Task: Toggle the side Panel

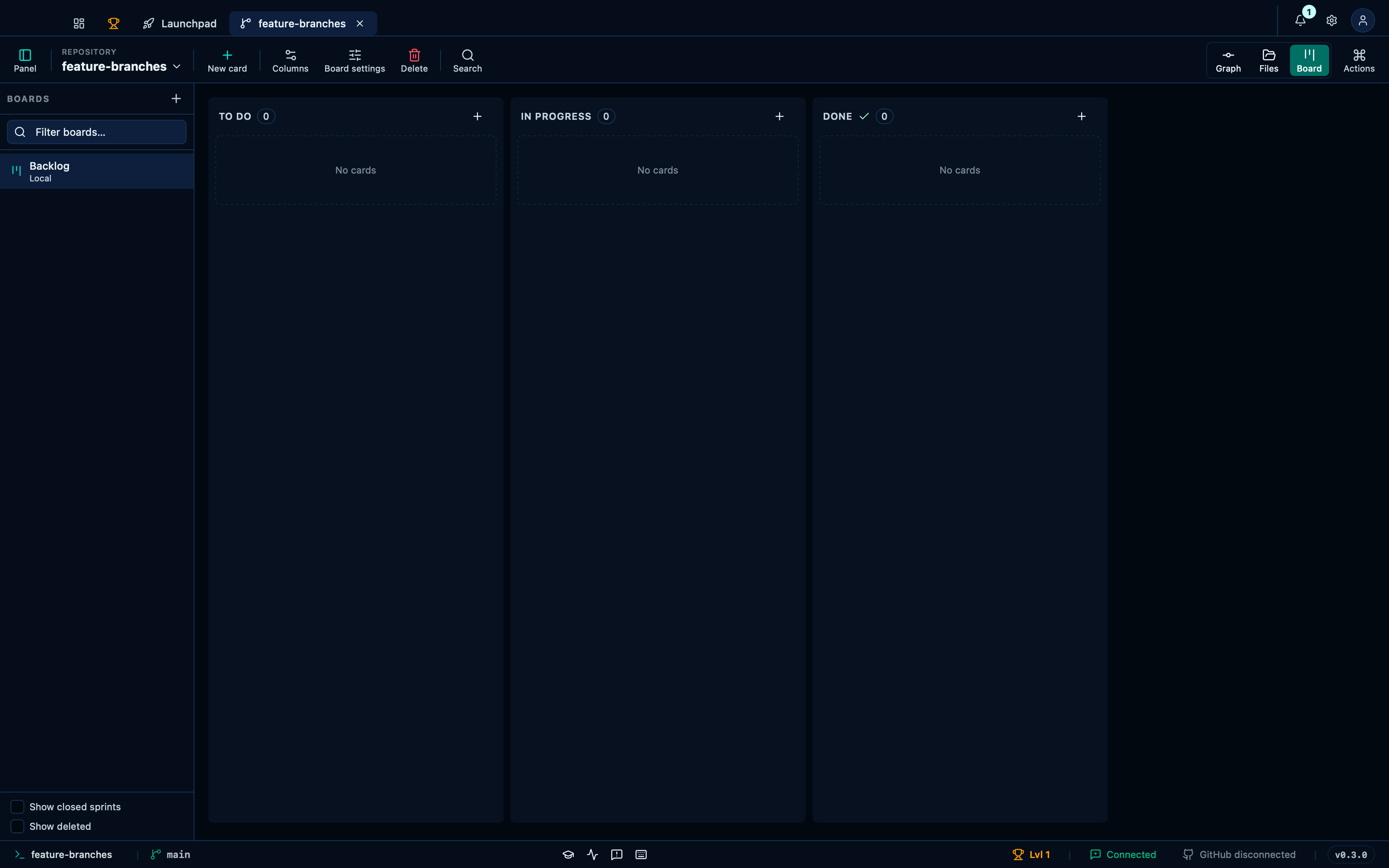Action: (25, 60)
